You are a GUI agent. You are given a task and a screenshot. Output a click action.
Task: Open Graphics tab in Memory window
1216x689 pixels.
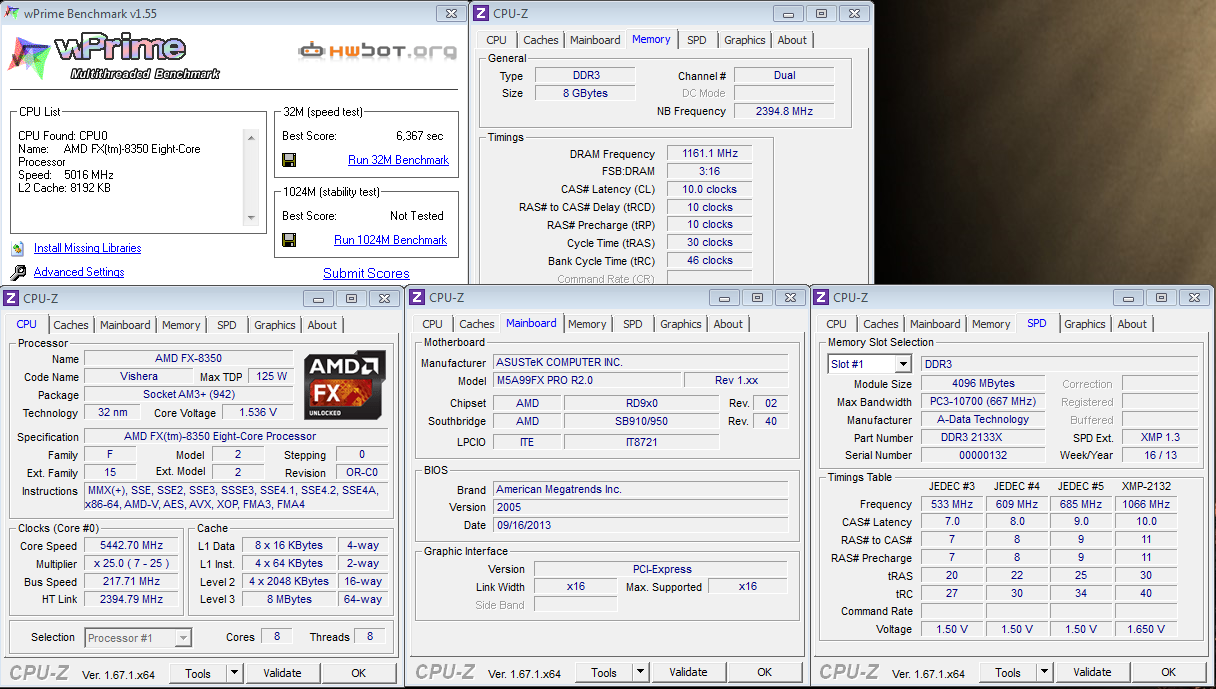pos(745,40)
